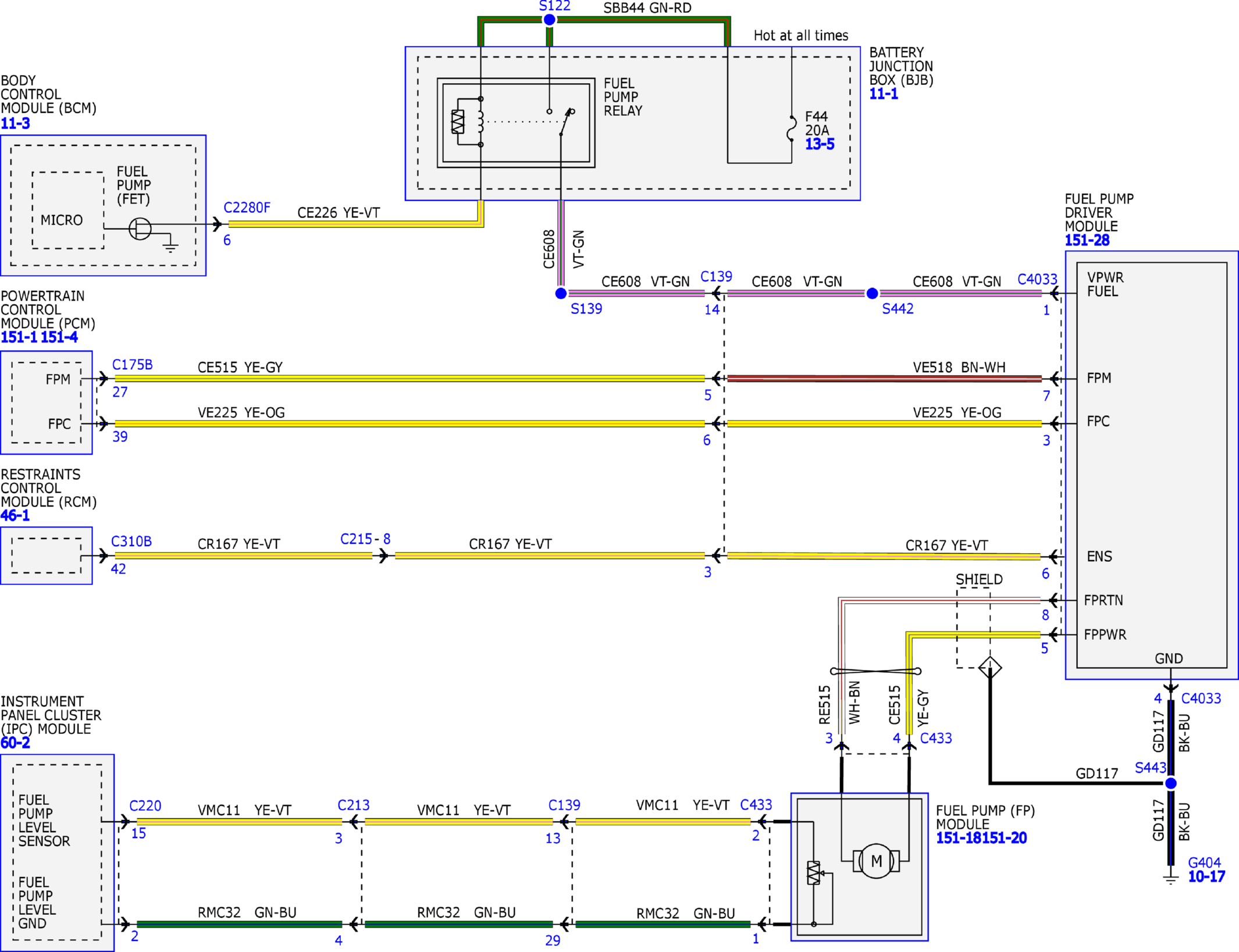Open the 11-1 Battery Junction Box link

pyautogui.click(x=884, y=94)
